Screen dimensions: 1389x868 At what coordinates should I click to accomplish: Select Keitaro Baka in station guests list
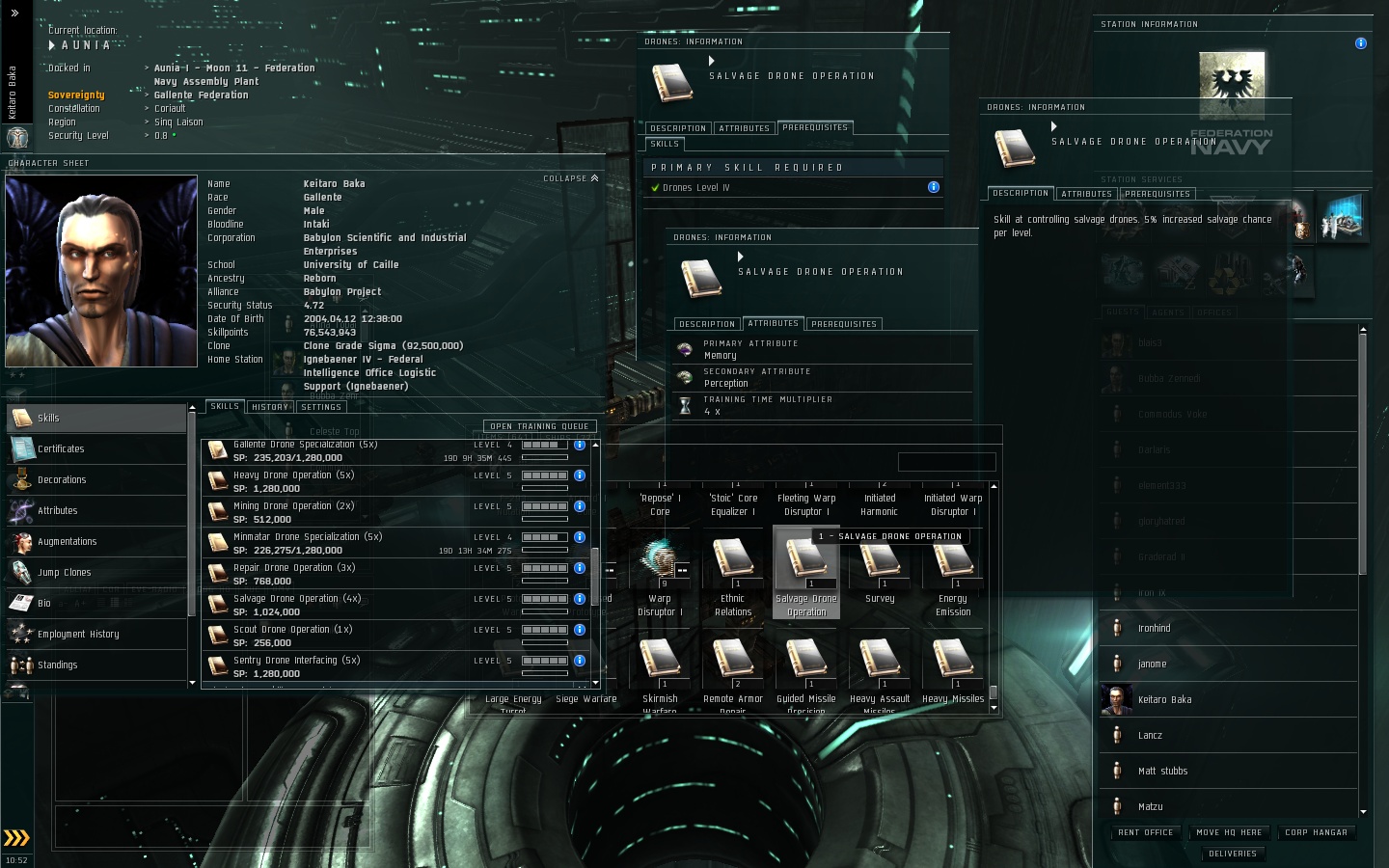tap(1229, 699)
